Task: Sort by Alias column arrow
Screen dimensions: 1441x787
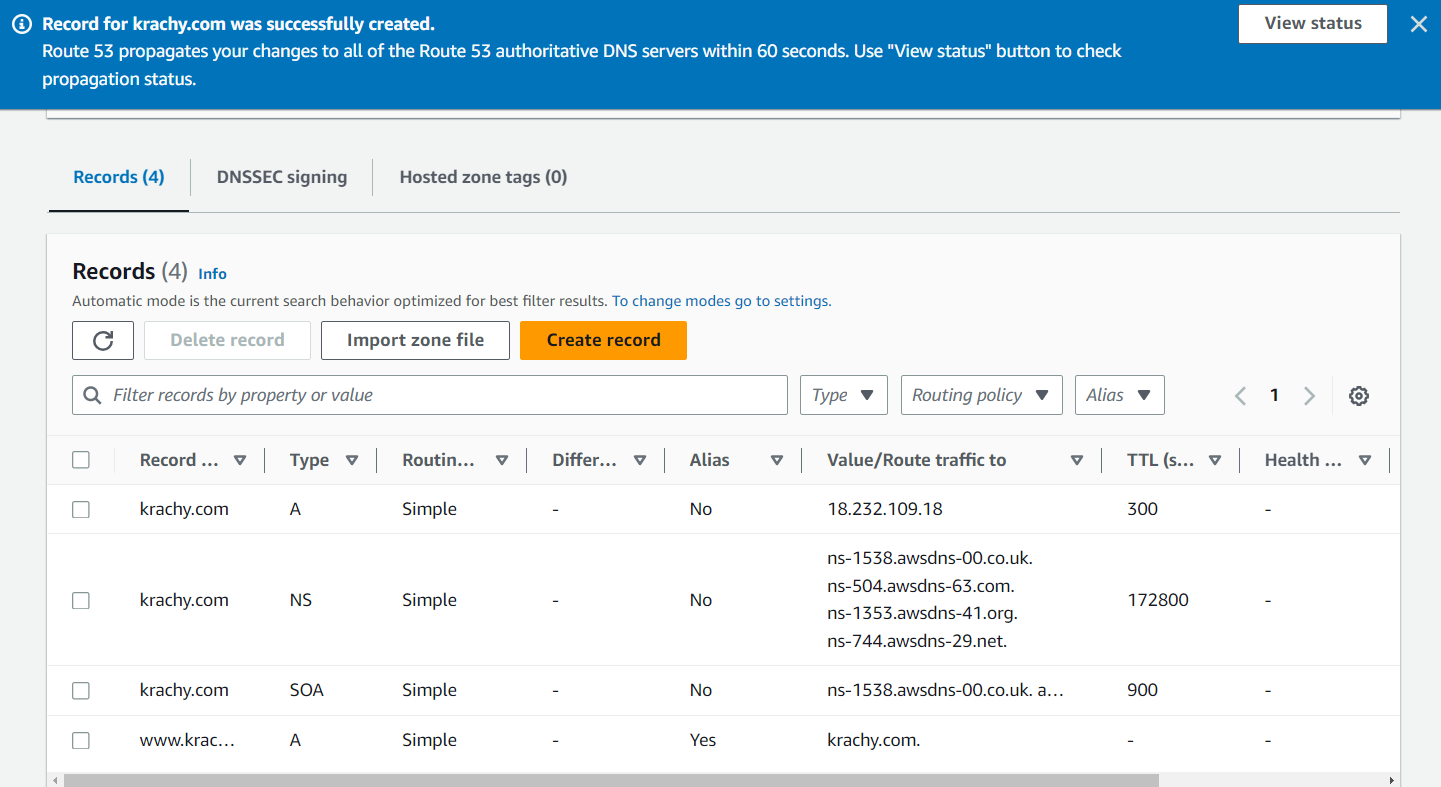Action: [x=777, y=461]
